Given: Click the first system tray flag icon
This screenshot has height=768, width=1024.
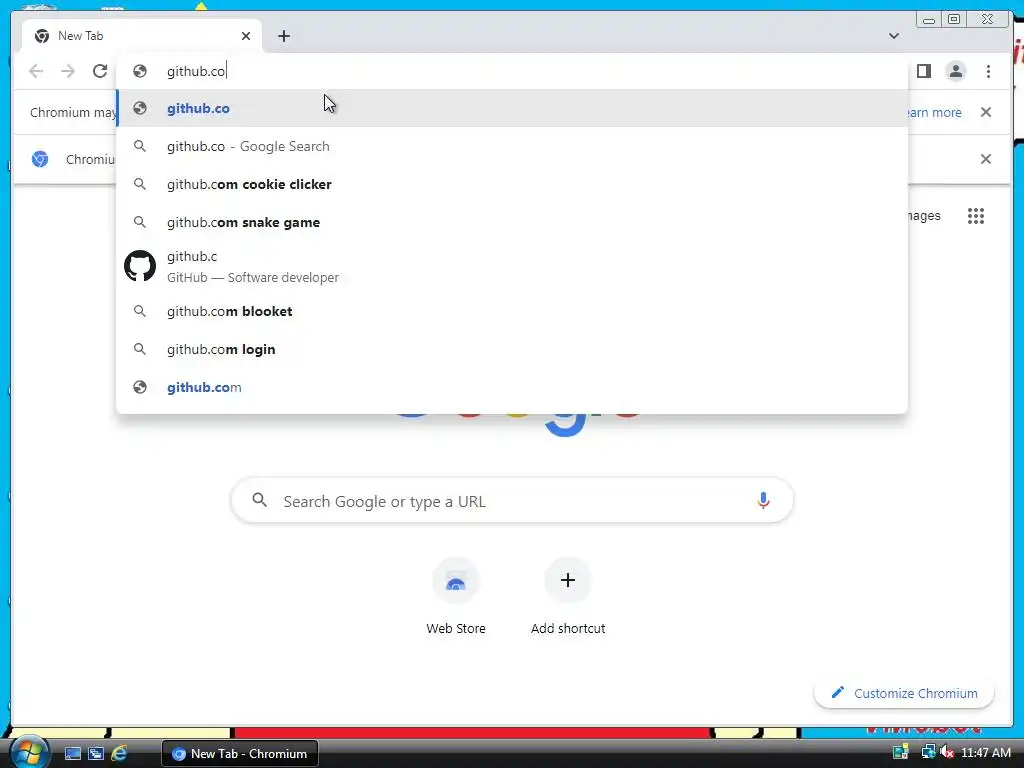Looking at the screenshot, I should (901, 752).
